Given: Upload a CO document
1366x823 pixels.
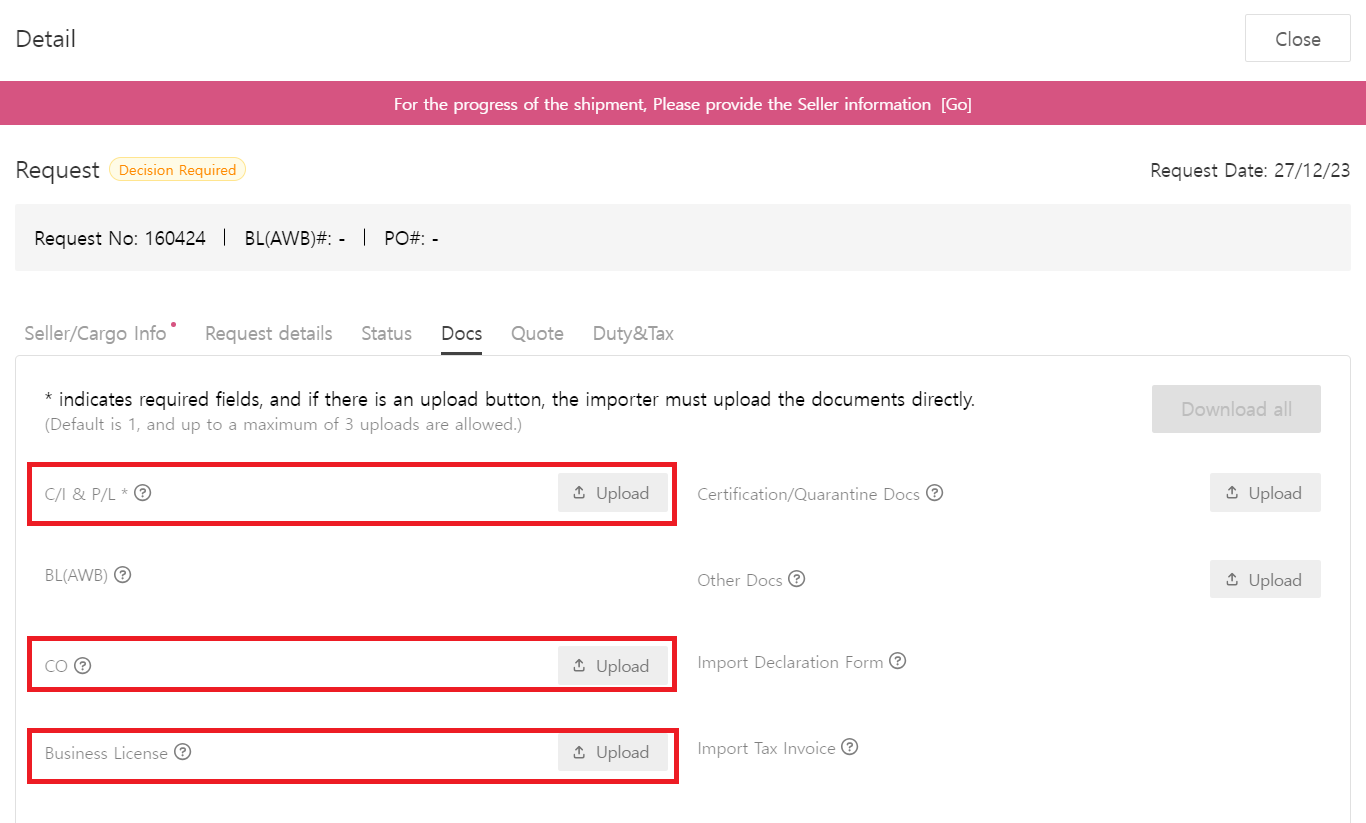Looking at the screenshot, I should point(612,666).
